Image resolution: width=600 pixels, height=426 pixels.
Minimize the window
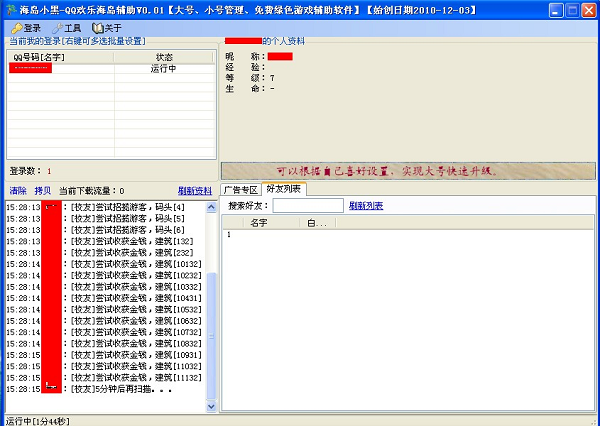556,10
